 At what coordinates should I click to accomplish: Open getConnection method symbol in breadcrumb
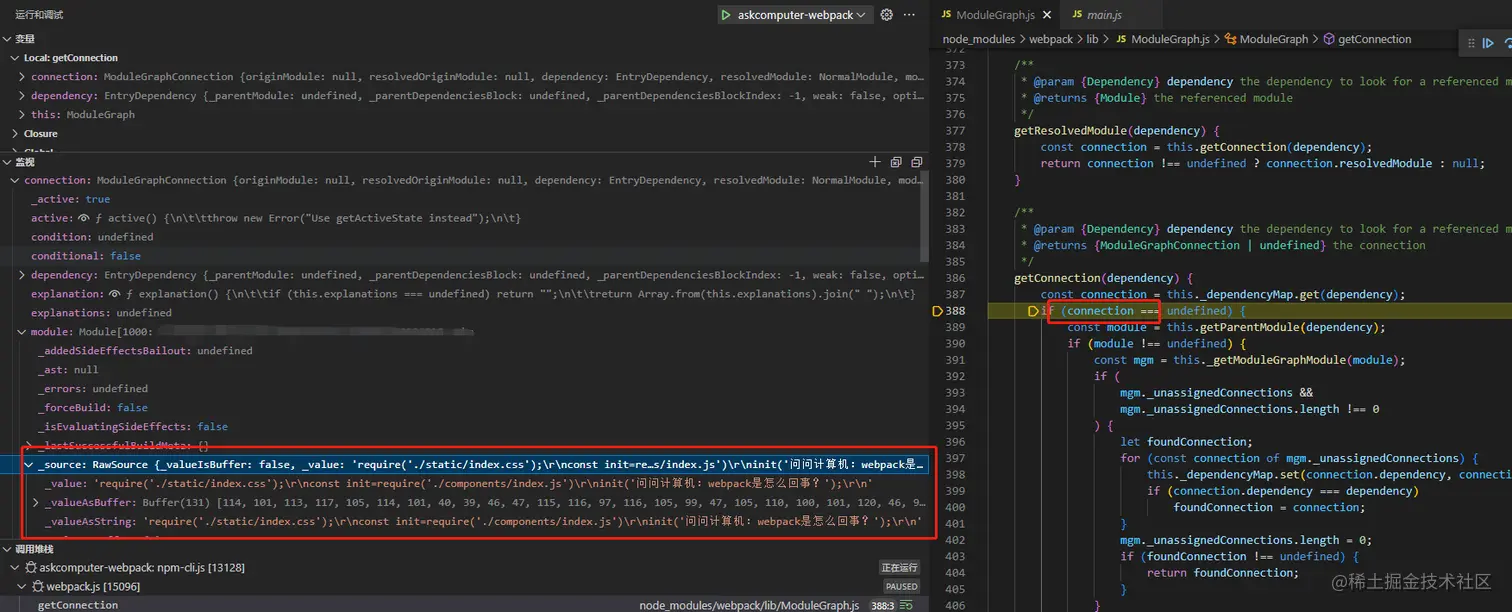point(1366,39)
